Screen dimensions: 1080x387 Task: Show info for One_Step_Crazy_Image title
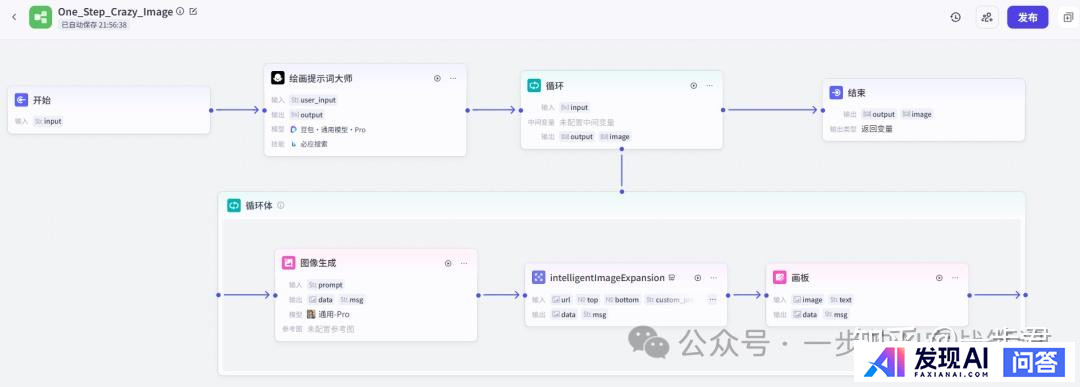[x=180, y=11]
